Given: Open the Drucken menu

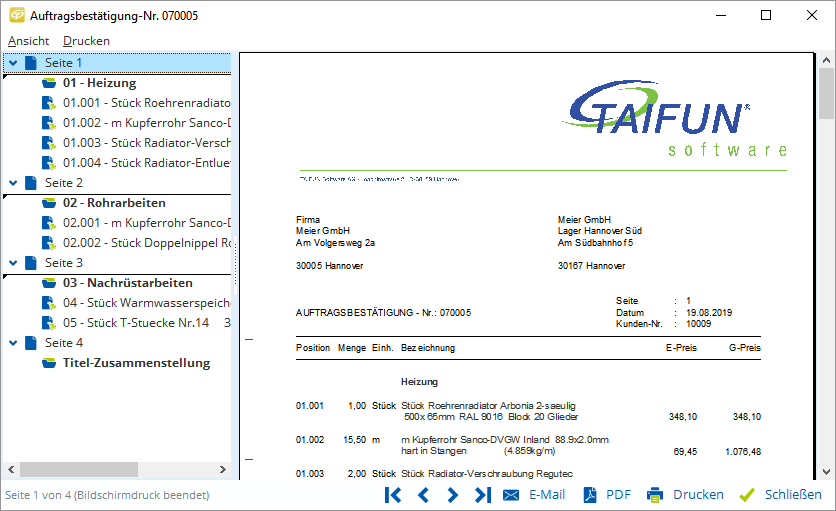Looking at the screenshot, I should [x=86, y=41].
